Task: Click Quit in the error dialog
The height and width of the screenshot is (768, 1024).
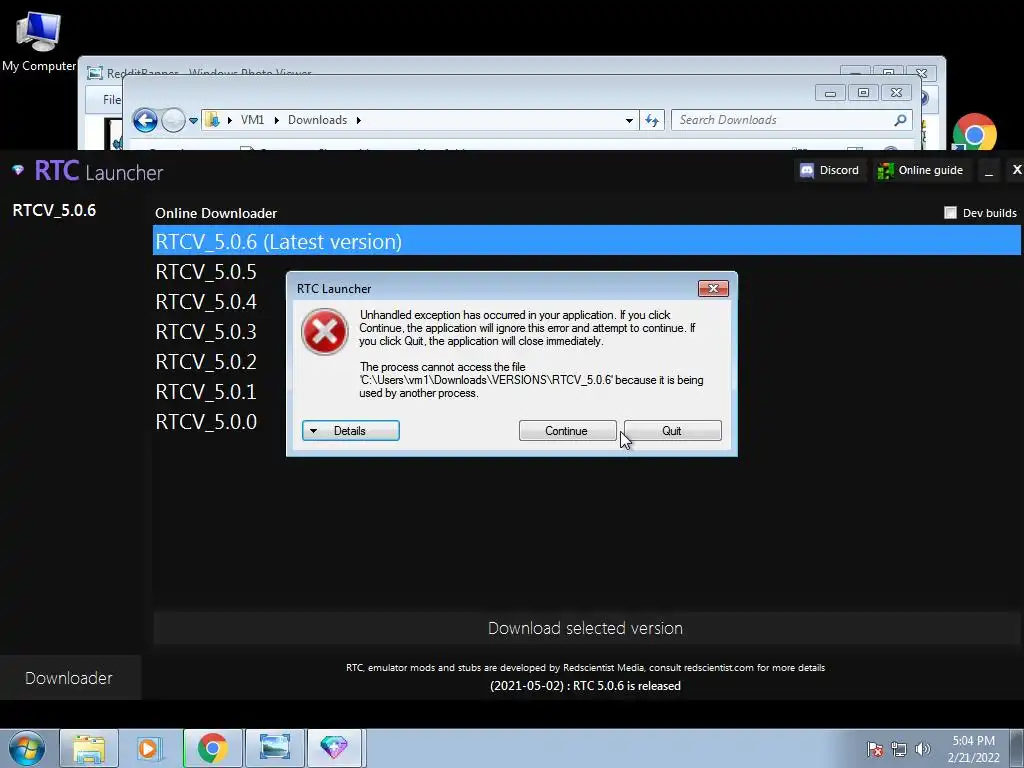Action: (x=673, y=430)
